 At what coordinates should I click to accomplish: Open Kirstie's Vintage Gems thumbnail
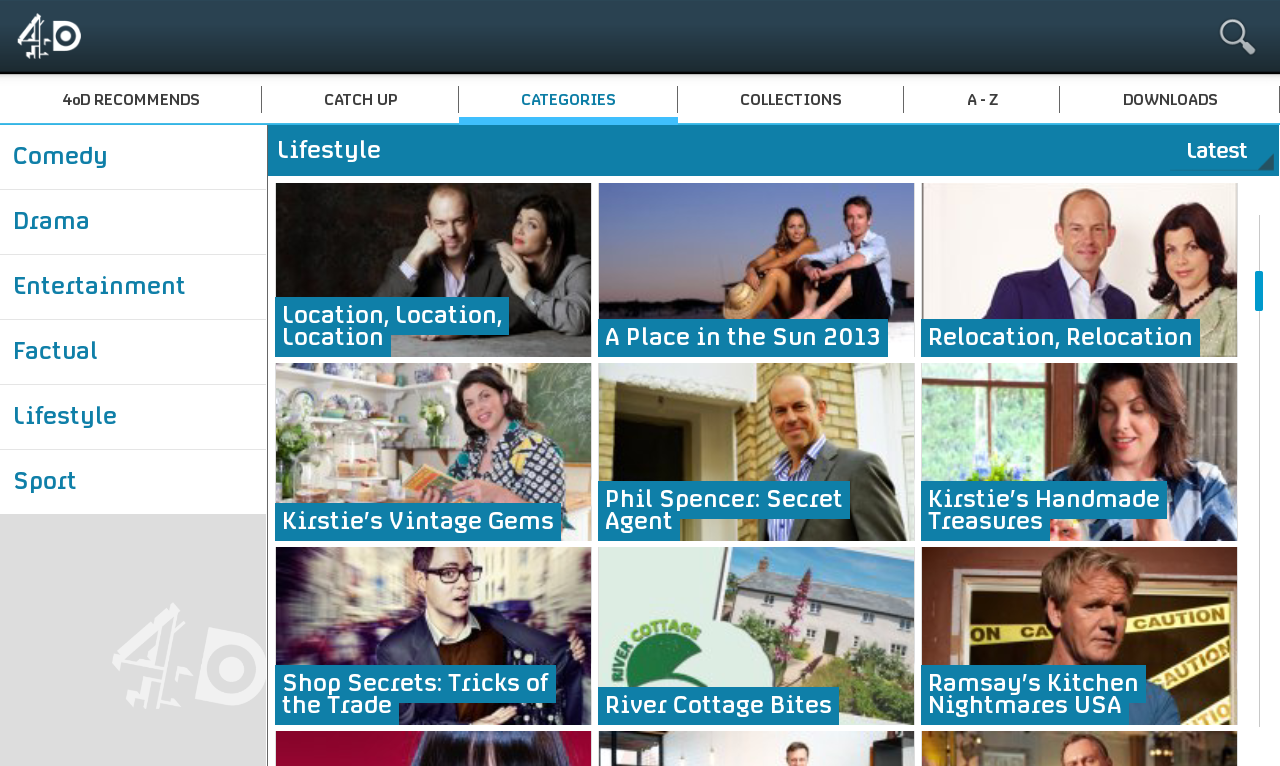[x=433, y=452]
